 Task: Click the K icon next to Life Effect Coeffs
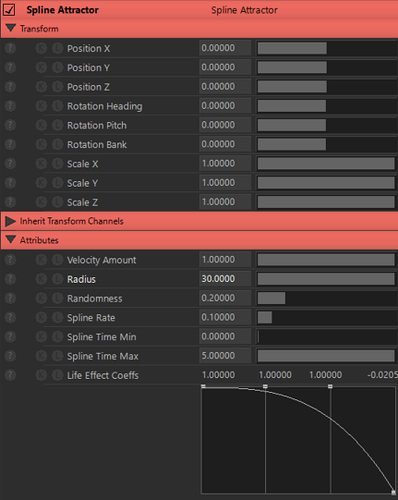point(41,375)
